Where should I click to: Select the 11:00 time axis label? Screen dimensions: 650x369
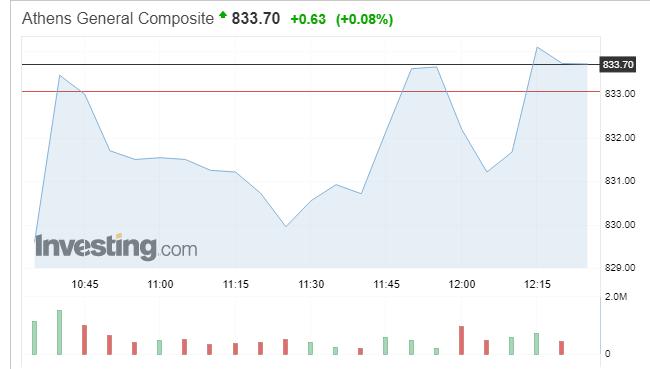[160, 284]
